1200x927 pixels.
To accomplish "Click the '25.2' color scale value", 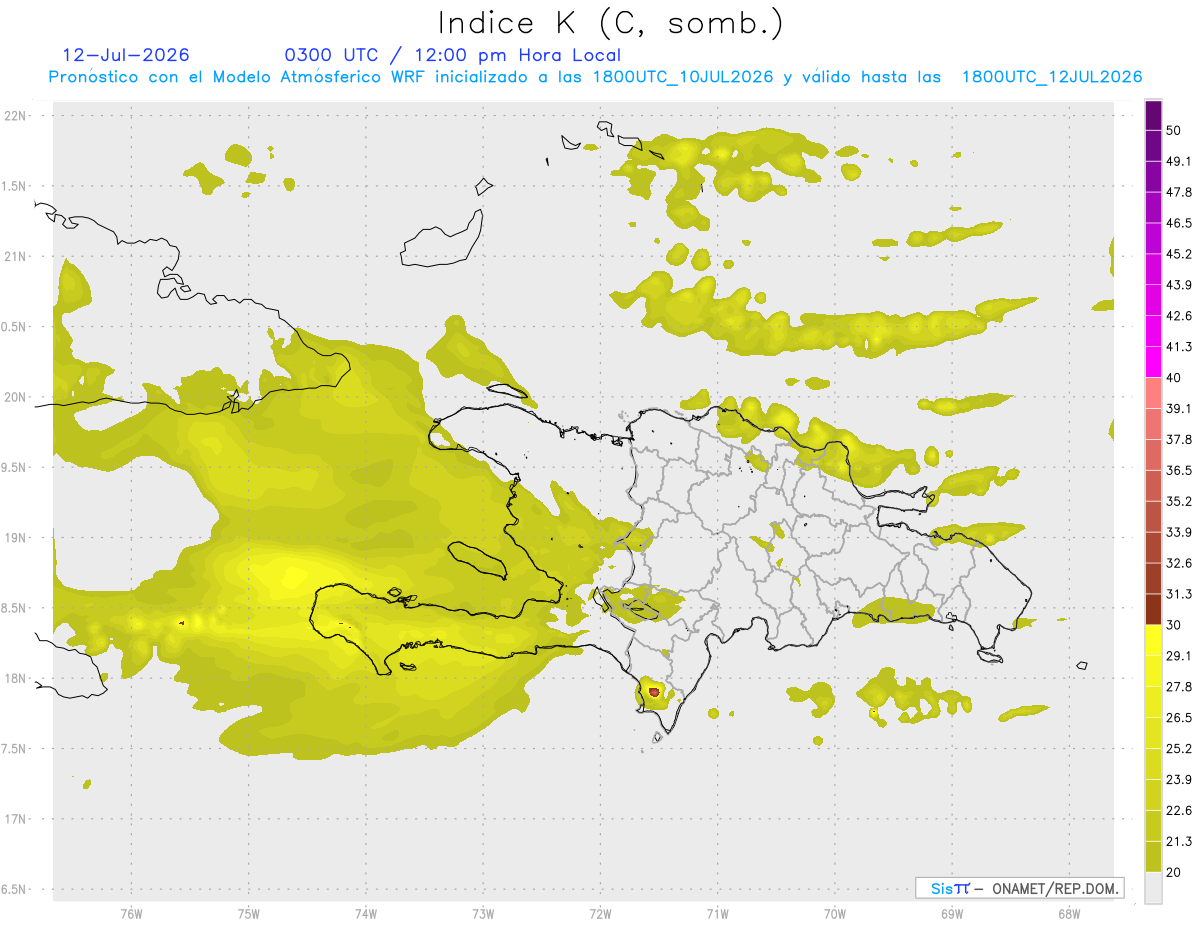I will pos(1178,749).
